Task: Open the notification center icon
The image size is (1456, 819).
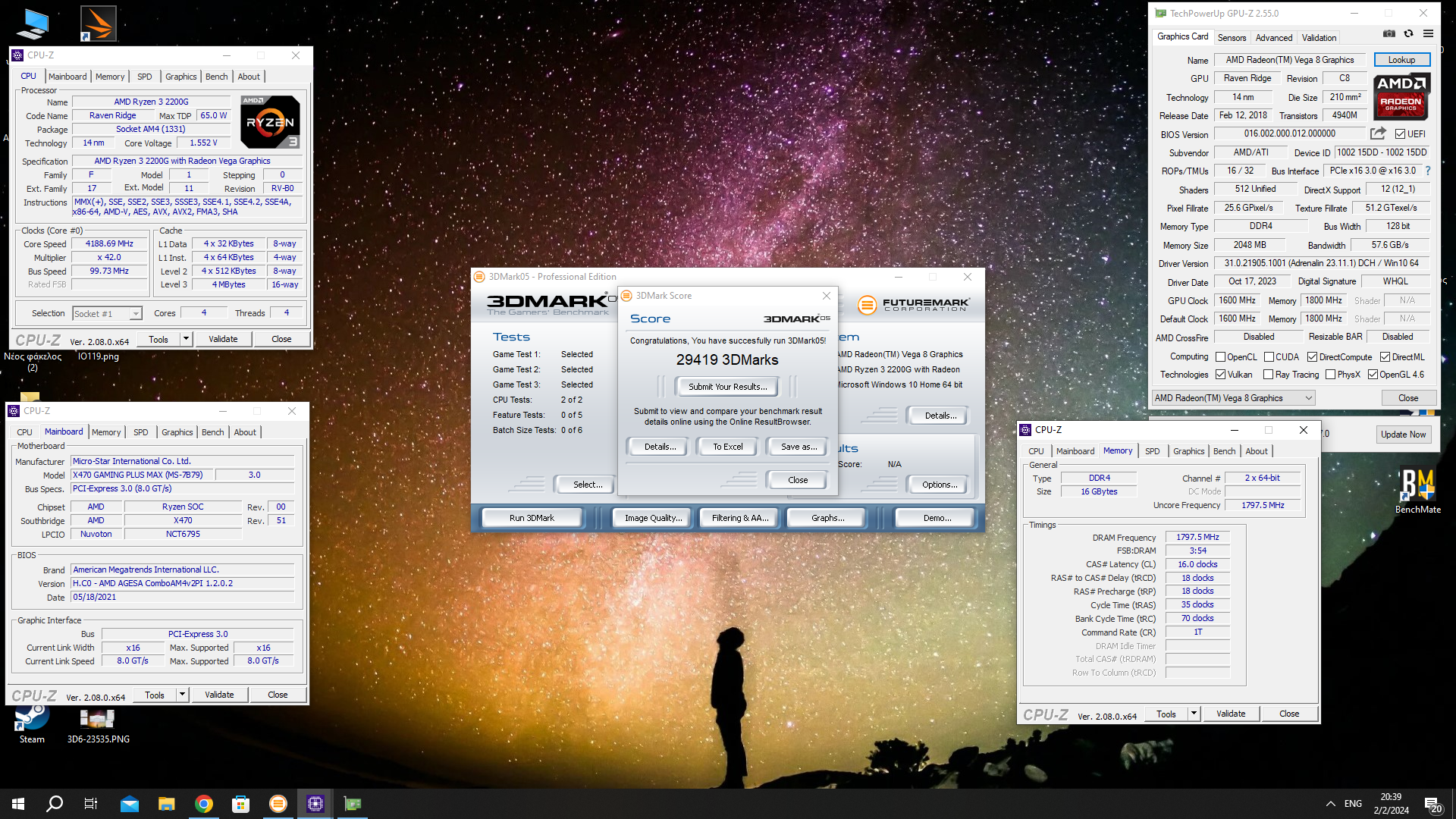Action: (1432, 804)
